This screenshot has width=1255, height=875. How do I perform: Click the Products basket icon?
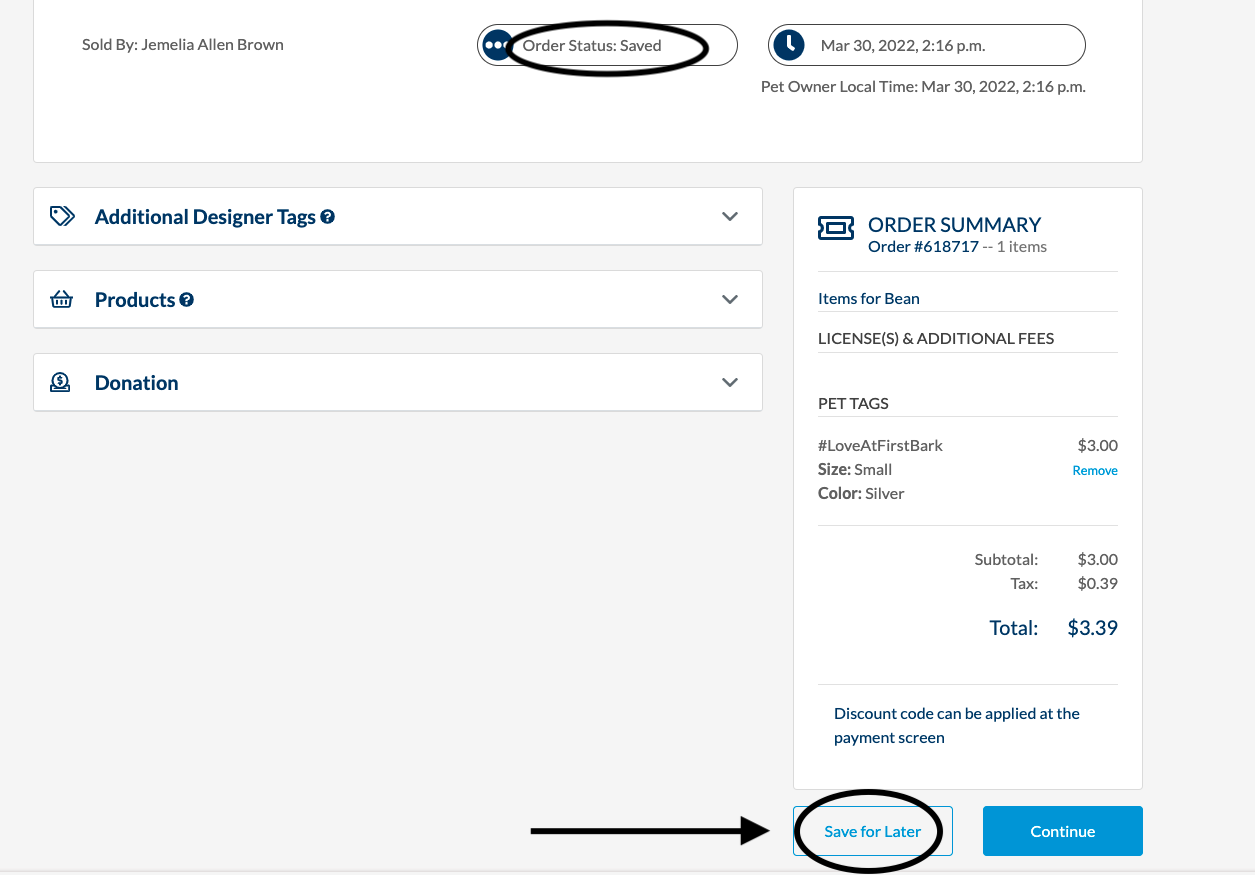62,299
